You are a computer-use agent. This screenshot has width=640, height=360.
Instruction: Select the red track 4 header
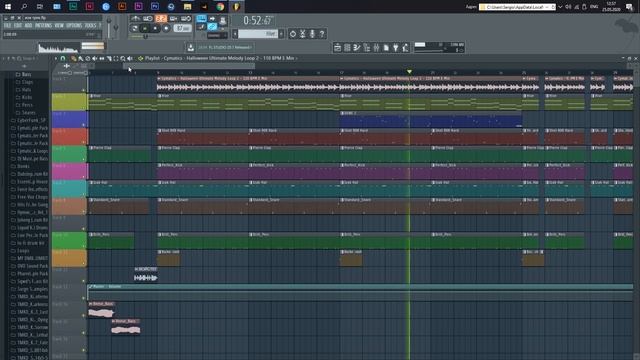pyautogui.click(x=69, y=136)
